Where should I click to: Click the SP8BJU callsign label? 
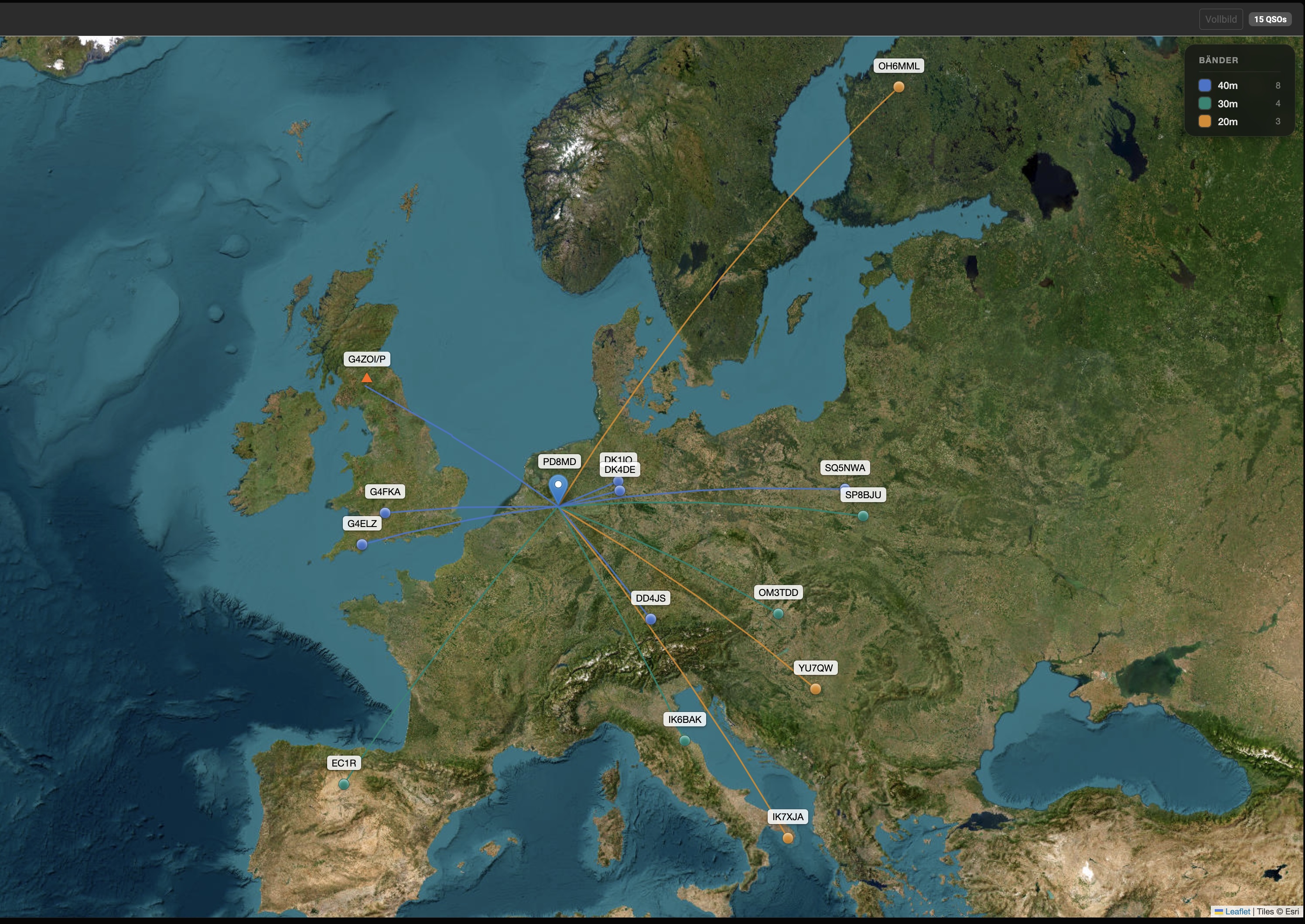tap(863, 495)
